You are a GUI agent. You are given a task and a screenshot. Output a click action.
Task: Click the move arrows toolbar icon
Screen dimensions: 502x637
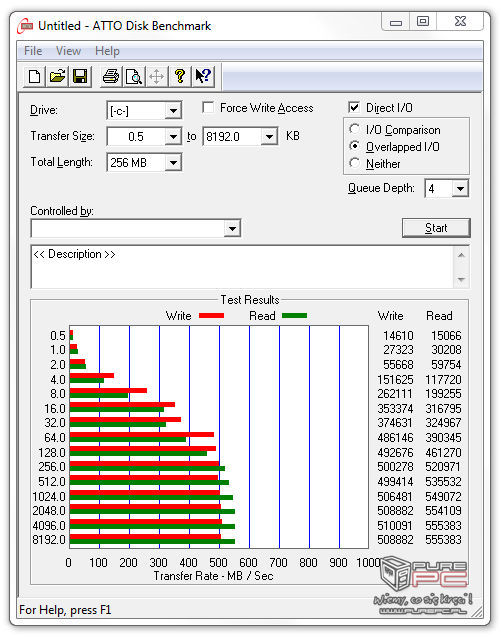tap(156, 76)
